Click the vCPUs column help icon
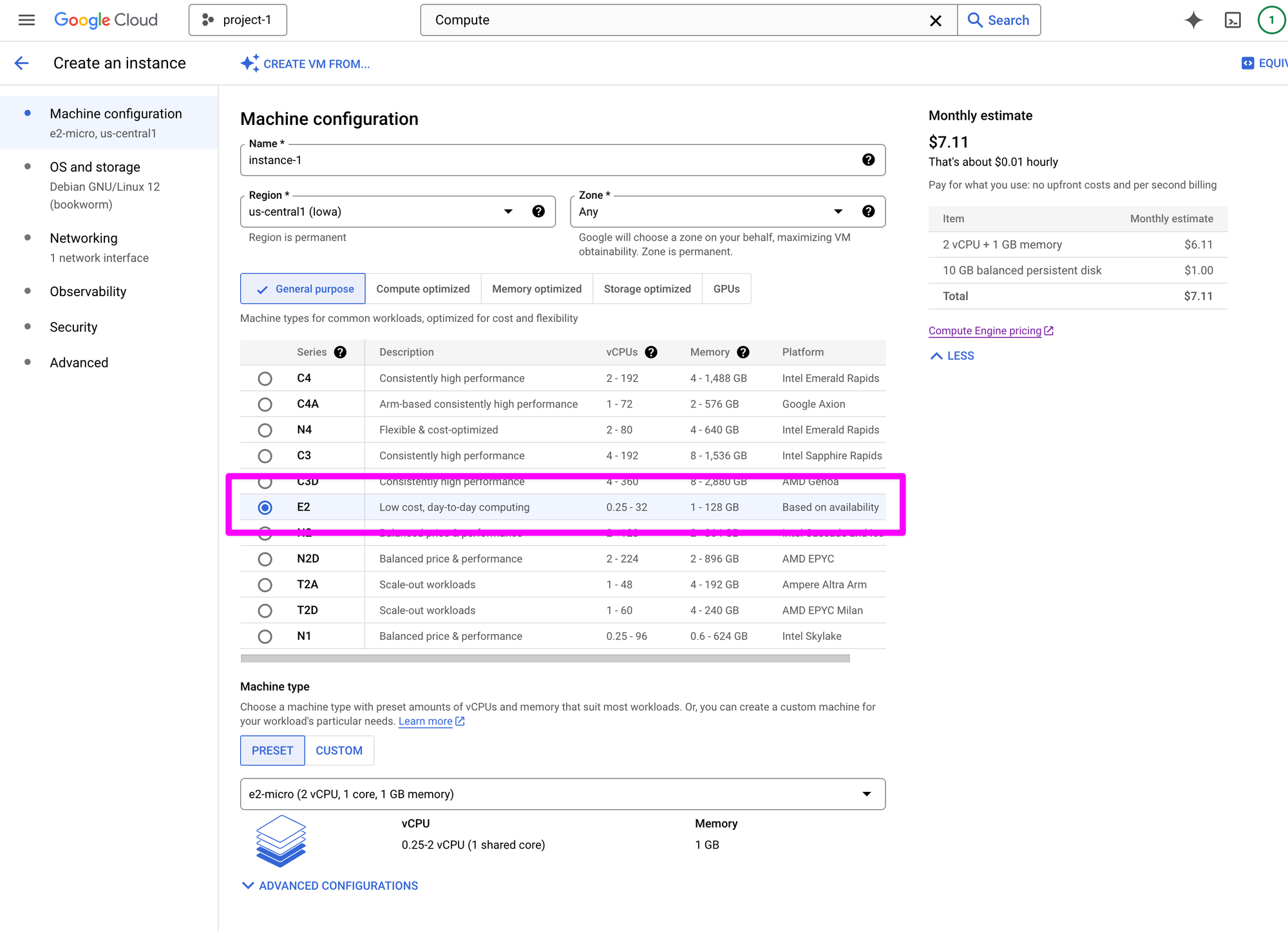The height and width of the screenshot is (931, 1288). tap(651, 352)
